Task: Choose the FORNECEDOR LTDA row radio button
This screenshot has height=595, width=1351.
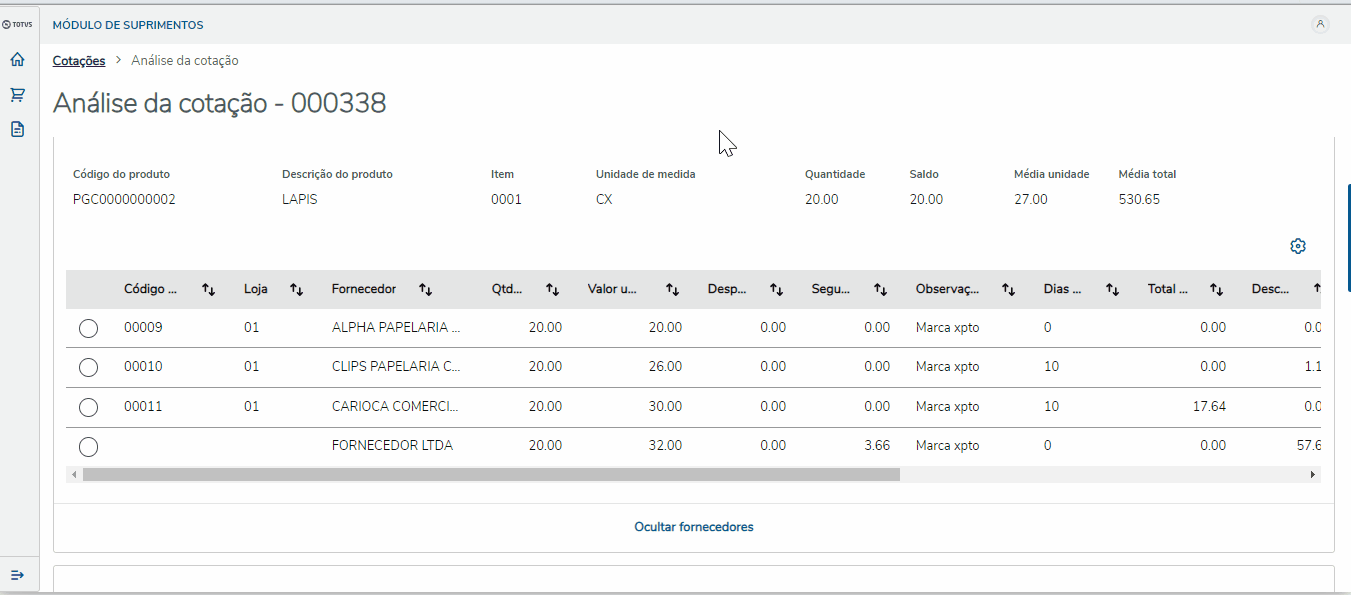Action: click(88, 446)
